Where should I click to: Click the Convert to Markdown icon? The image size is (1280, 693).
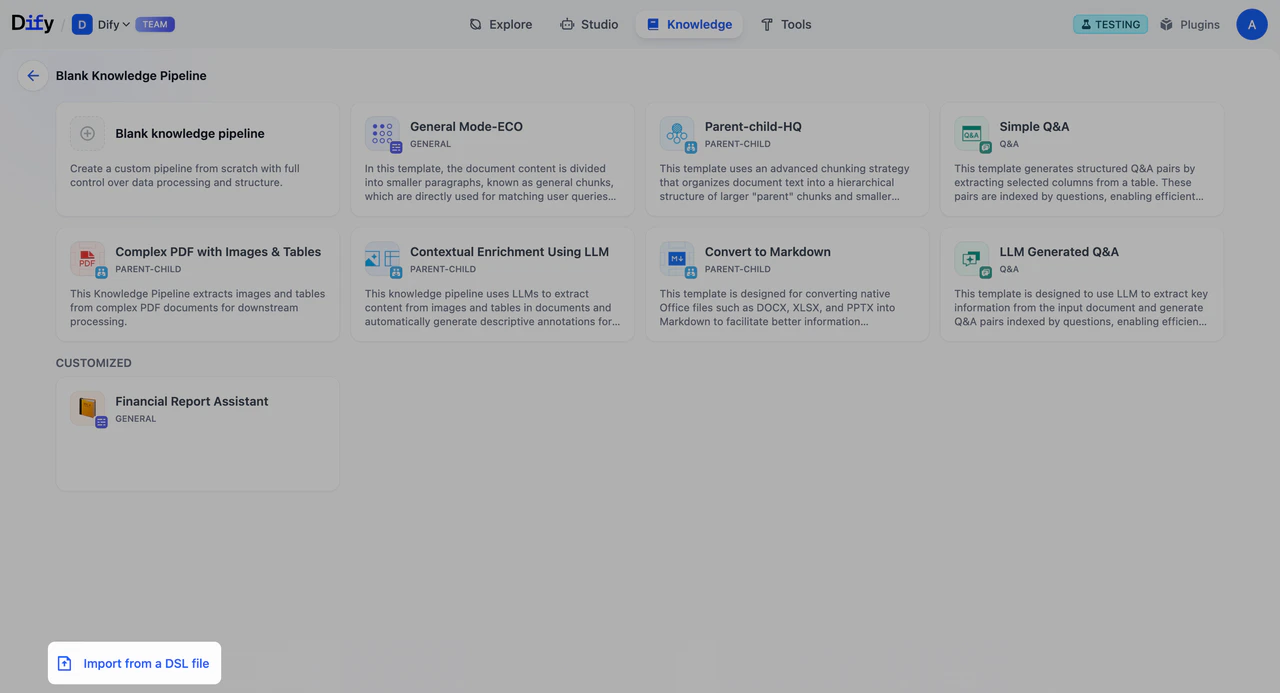click(x=677, y=259)
